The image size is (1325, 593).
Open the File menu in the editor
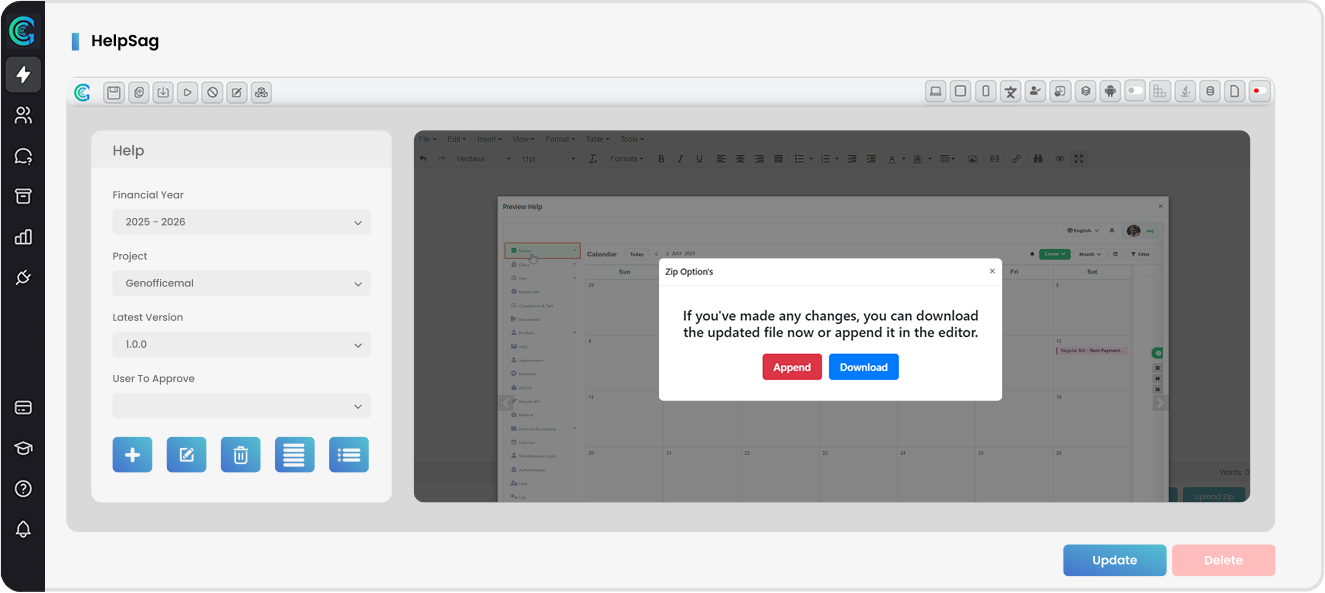click(x=426, y=139)
